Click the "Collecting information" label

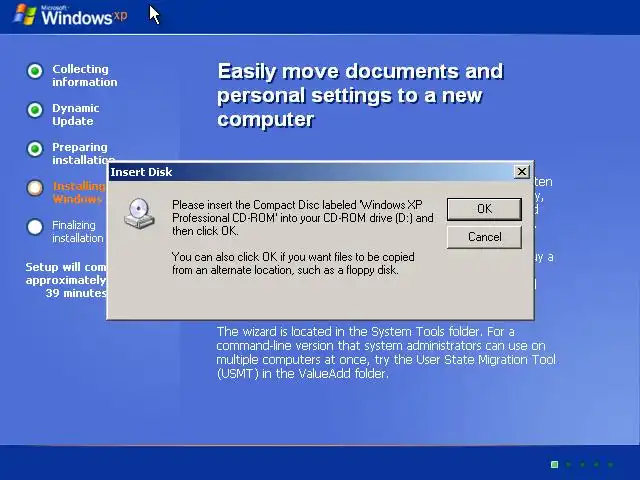(x=84, y=76)
